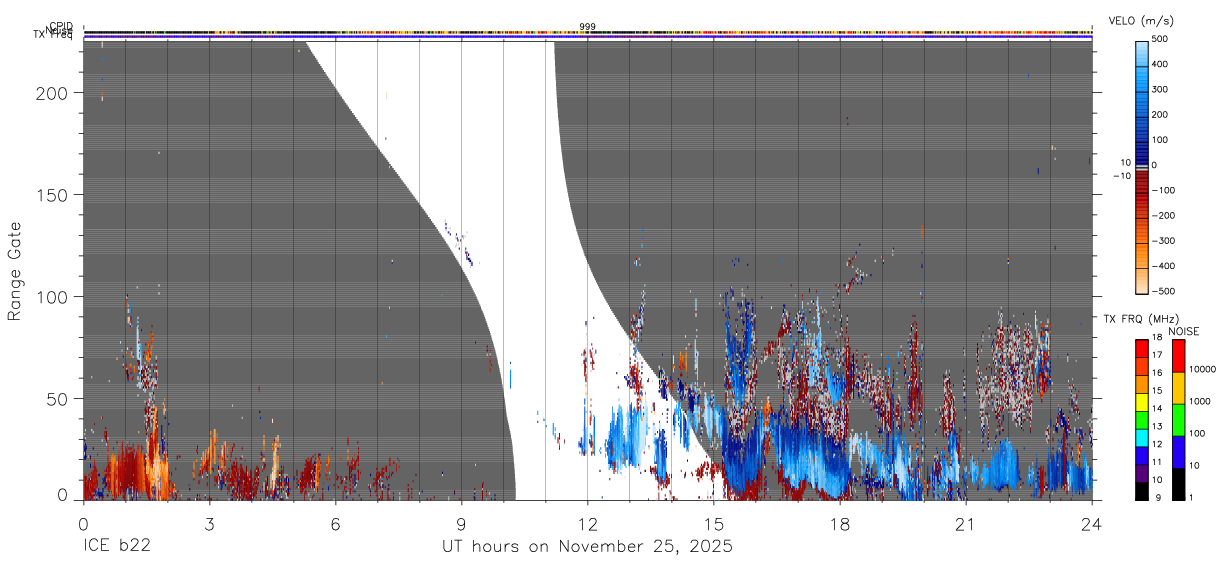Click the 12 hour tick label on time axis

(x=587, y=523)
